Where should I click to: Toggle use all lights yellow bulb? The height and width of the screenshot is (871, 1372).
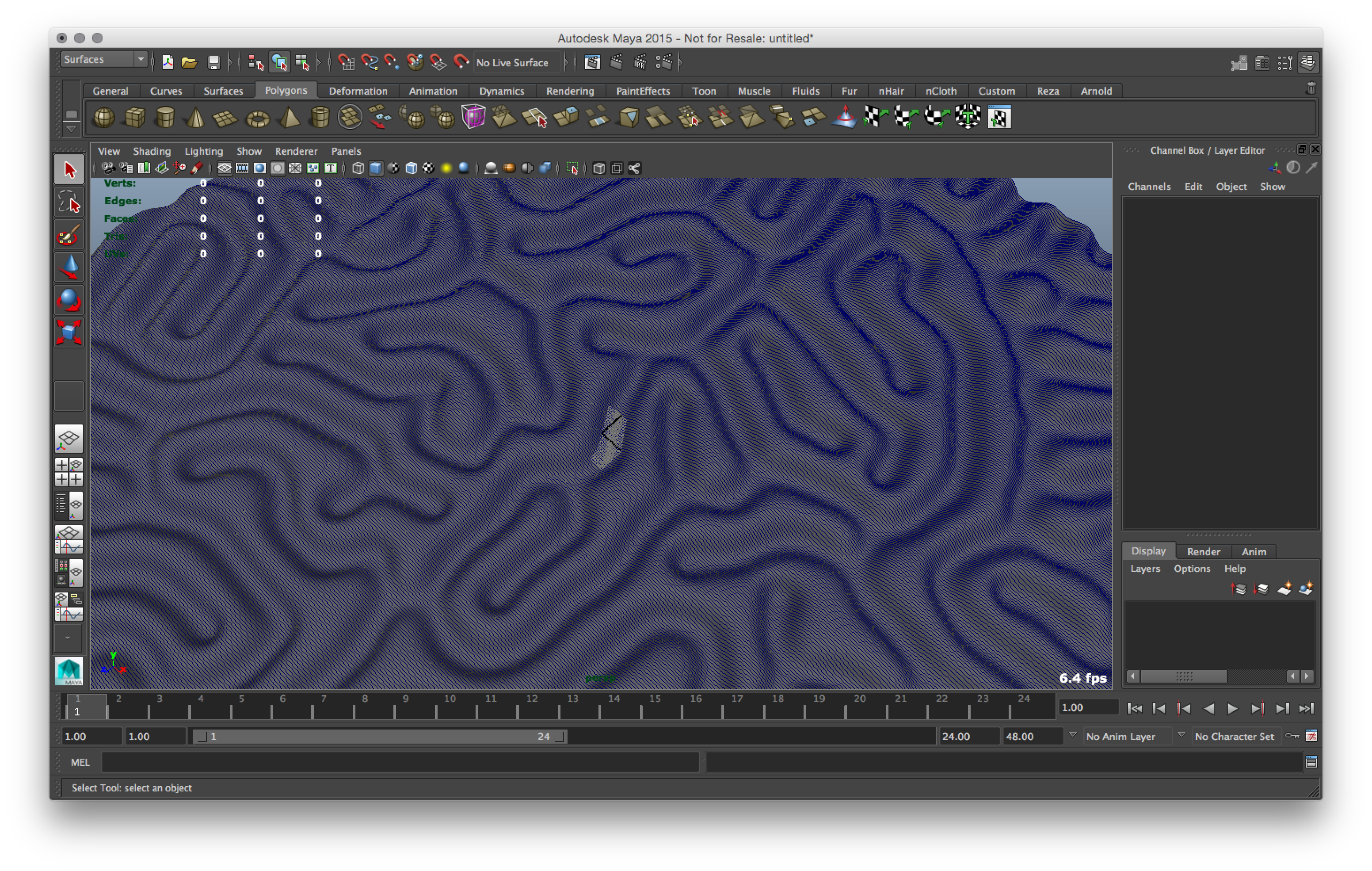[x=446, y=168]
